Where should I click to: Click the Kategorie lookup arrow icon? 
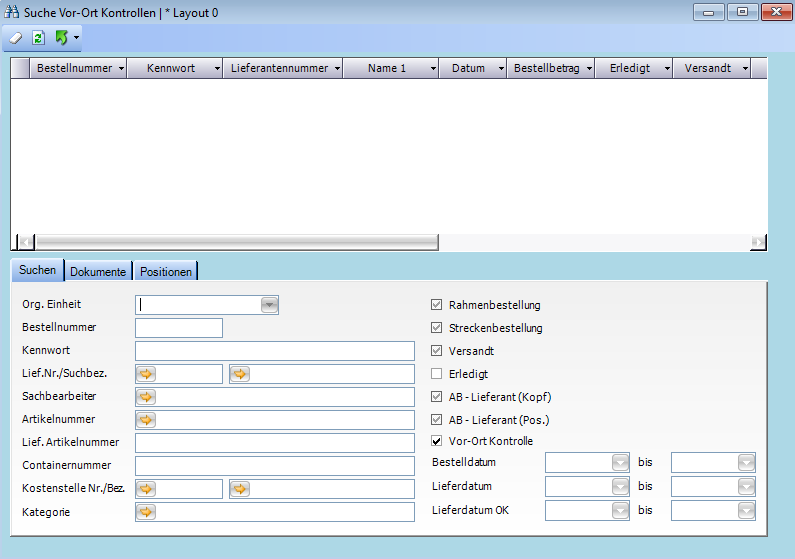147,512
